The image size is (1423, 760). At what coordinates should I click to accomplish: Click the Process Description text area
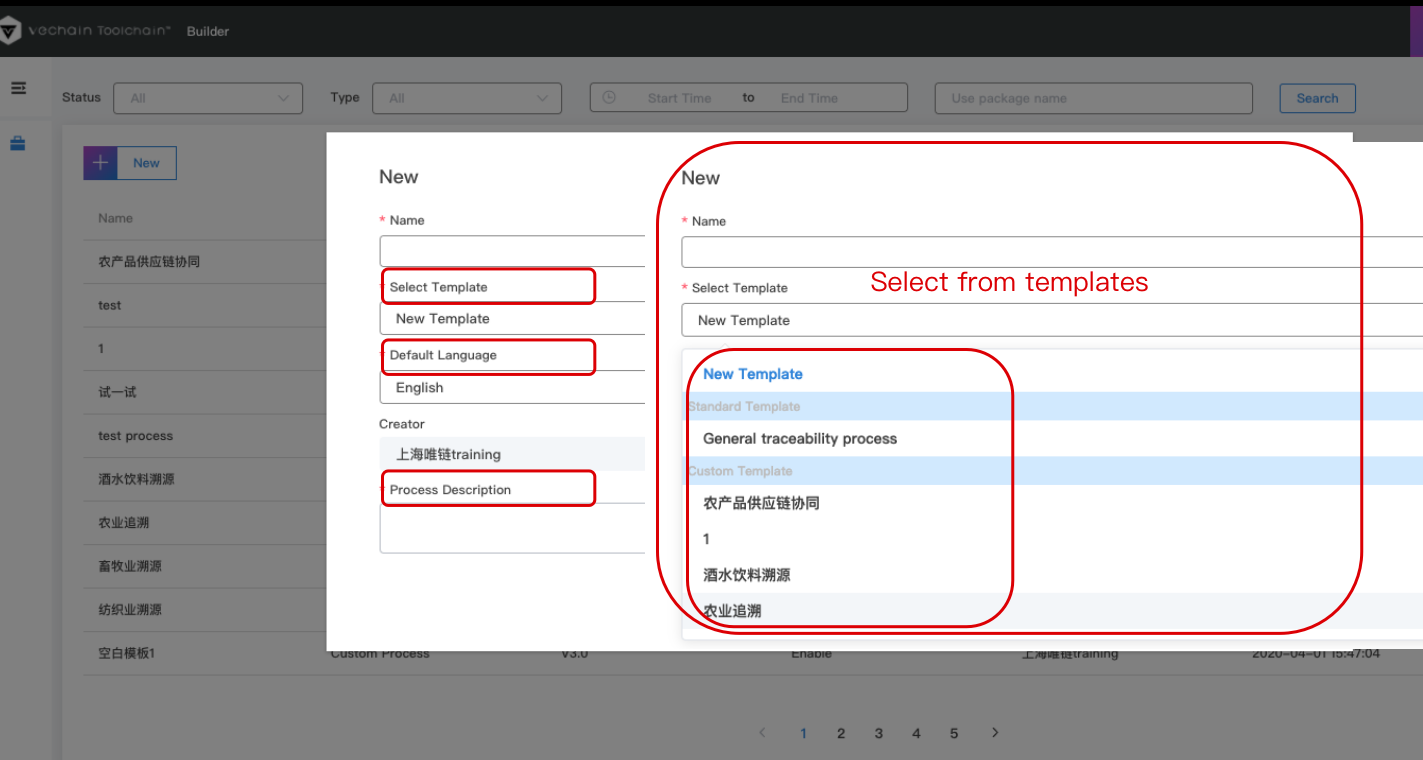point(512,528)
